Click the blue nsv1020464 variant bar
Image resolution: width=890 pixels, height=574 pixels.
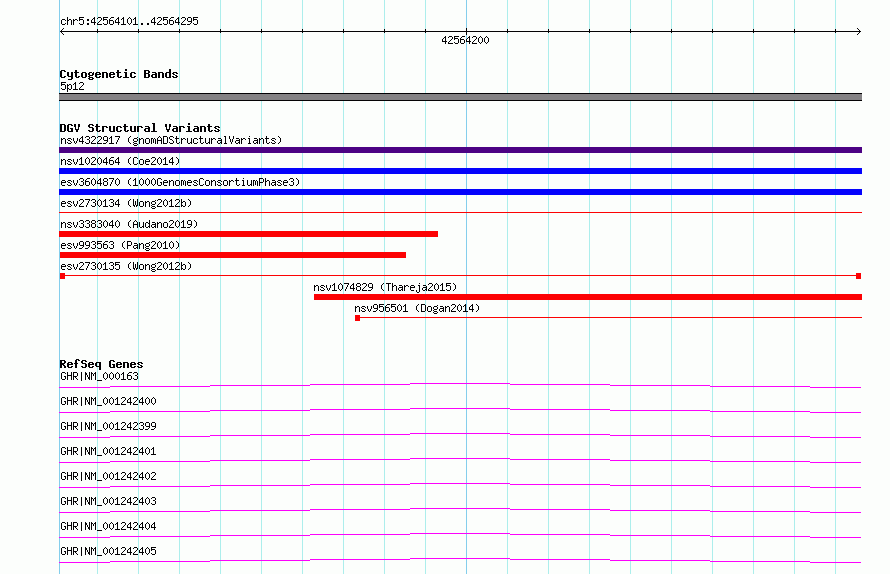(x=460, y=171)
